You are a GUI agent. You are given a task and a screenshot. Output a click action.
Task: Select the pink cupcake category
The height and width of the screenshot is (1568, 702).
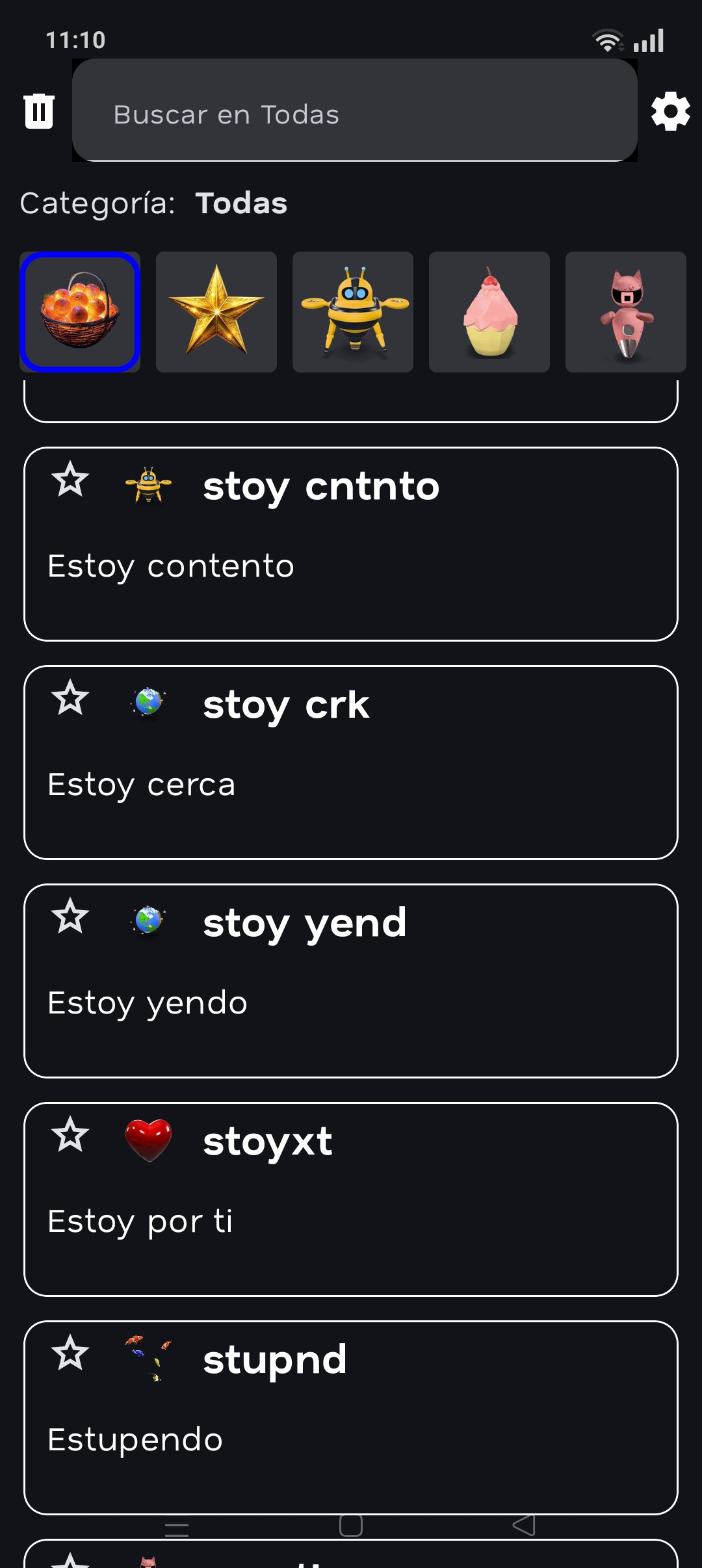489,312
